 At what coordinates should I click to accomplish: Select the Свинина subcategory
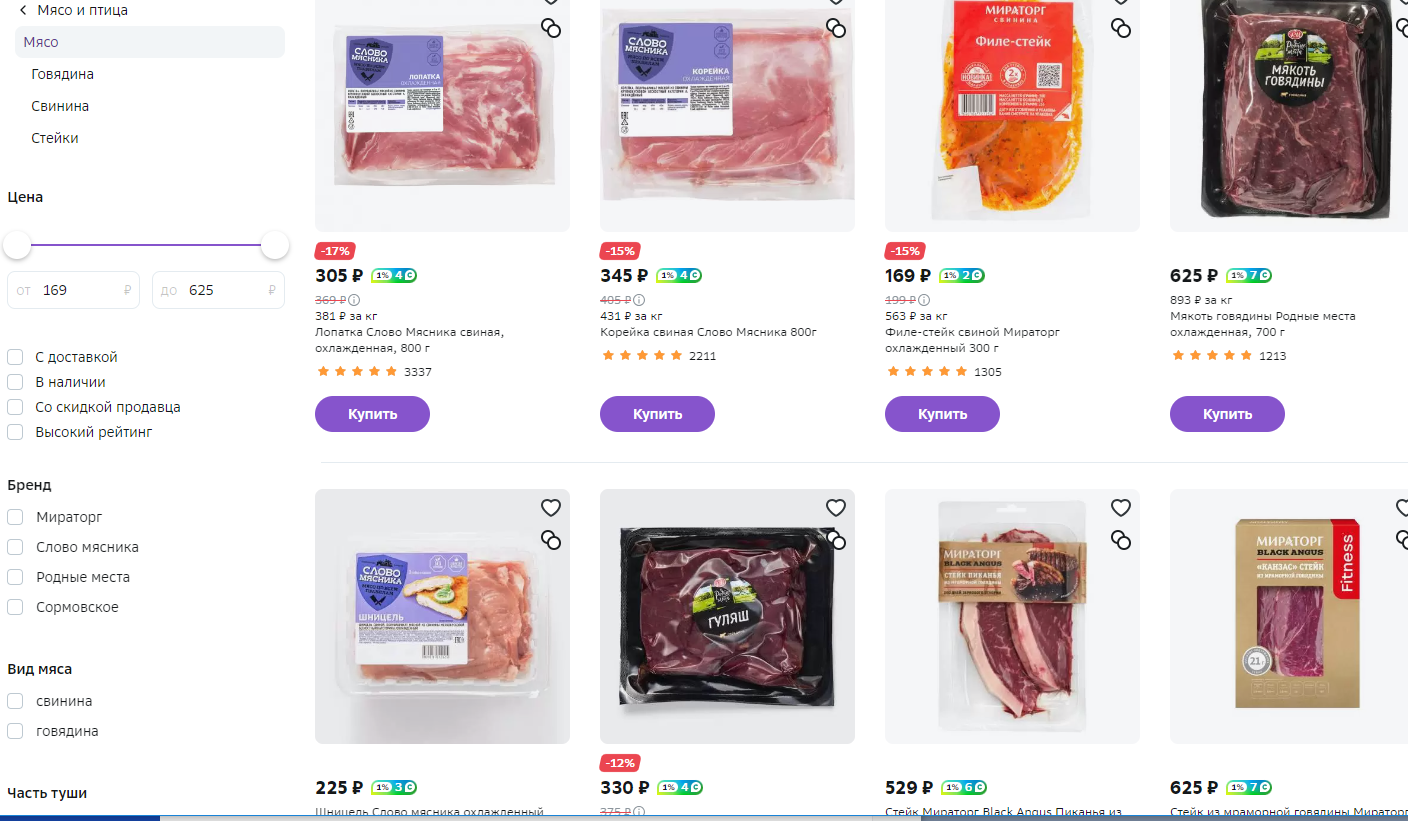(x=60, y=106)
